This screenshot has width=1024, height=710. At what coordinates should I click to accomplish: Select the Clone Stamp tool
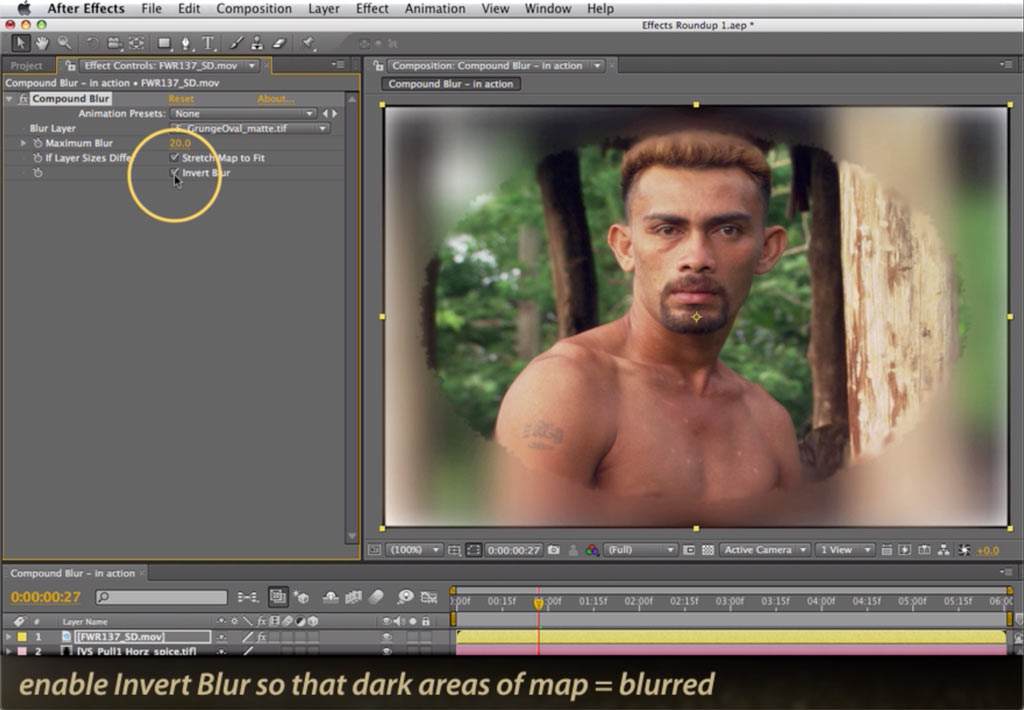click(x=257, y=43)
